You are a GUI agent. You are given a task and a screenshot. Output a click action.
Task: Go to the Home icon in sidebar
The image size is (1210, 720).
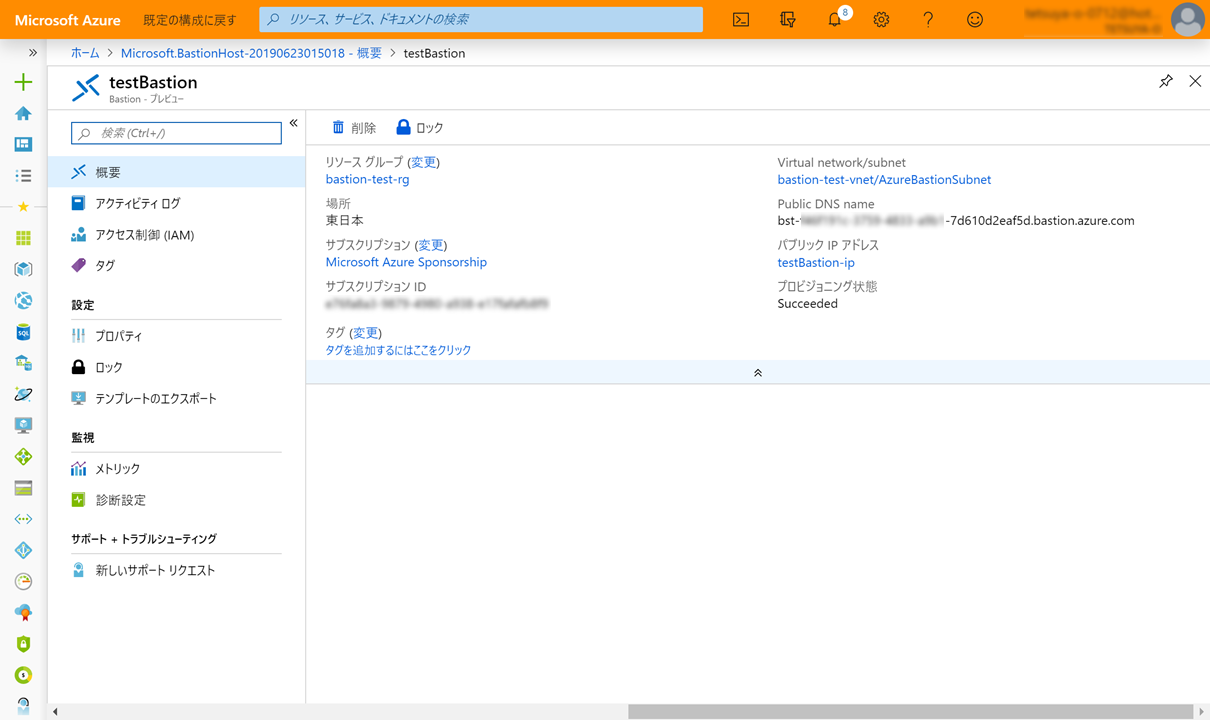pyautogui.click(x=23, y=113)
